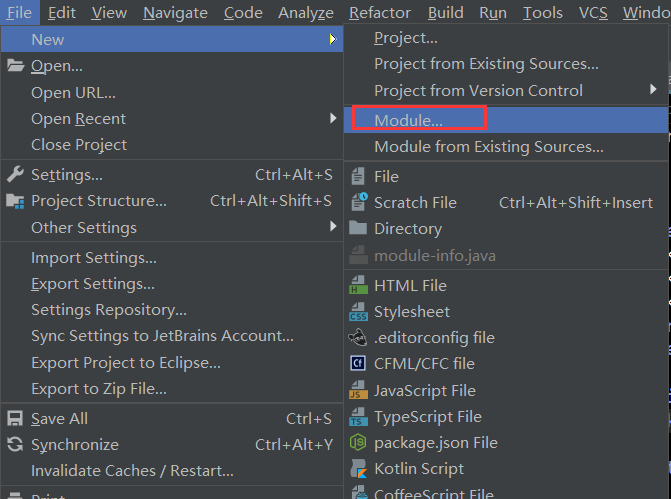Select Module... from New submenu
This screenshot has width=671, height=499.
(x=408, y=120)
